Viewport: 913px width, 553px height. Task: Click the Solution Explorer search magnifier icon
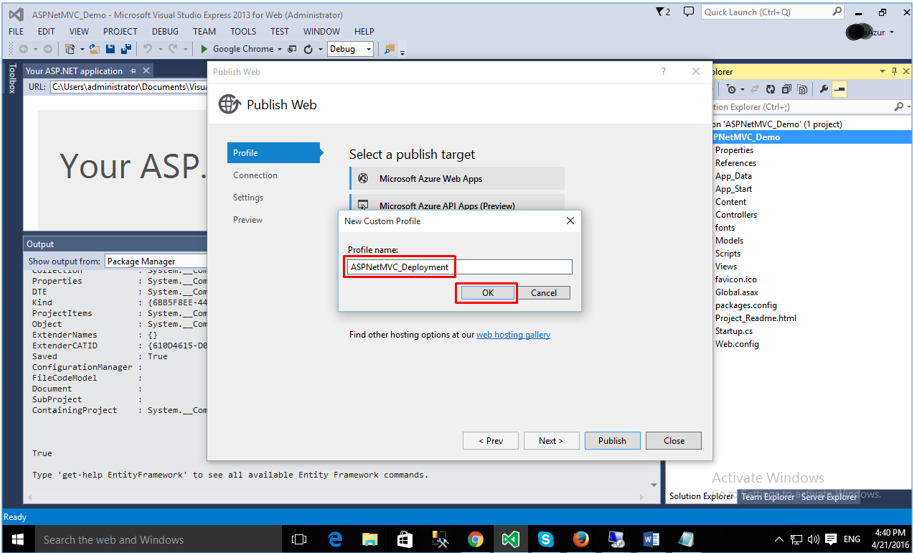coord(898,107)
